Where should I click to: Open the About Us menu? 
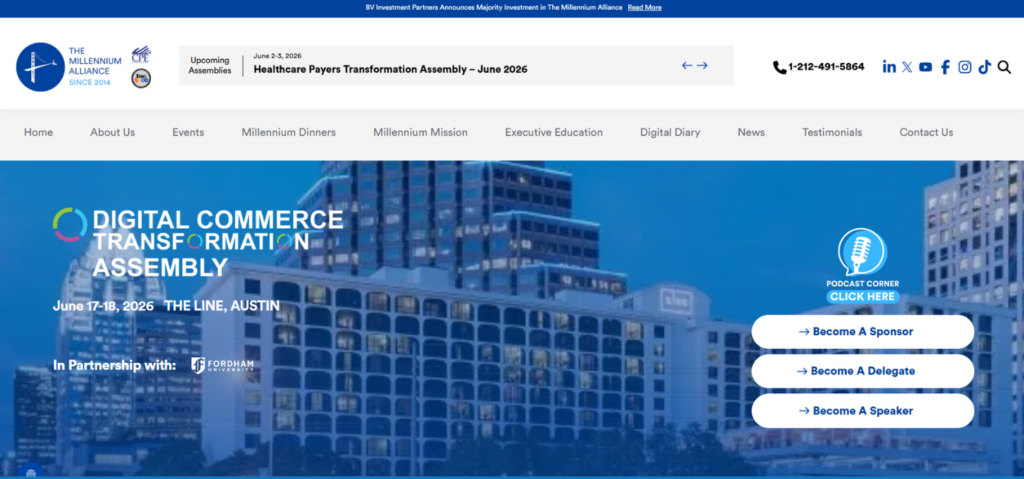tap(112, 132)
